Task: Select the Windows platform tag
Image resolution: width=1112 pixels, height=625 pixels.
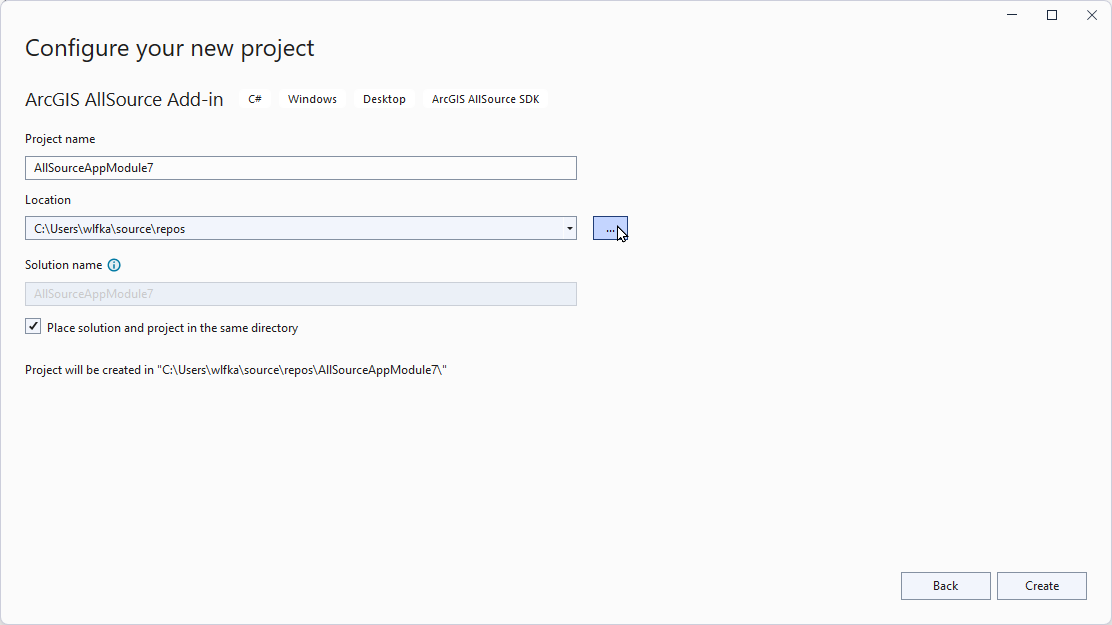Action: (x=311, y=99)
